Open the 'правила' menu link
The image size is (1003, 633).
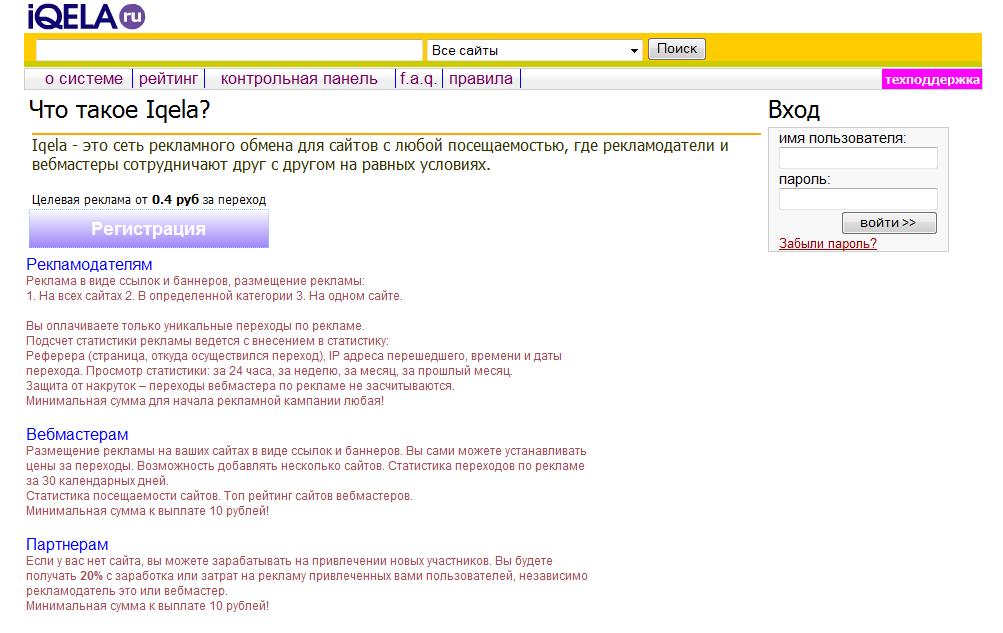(x=481, y=79)
